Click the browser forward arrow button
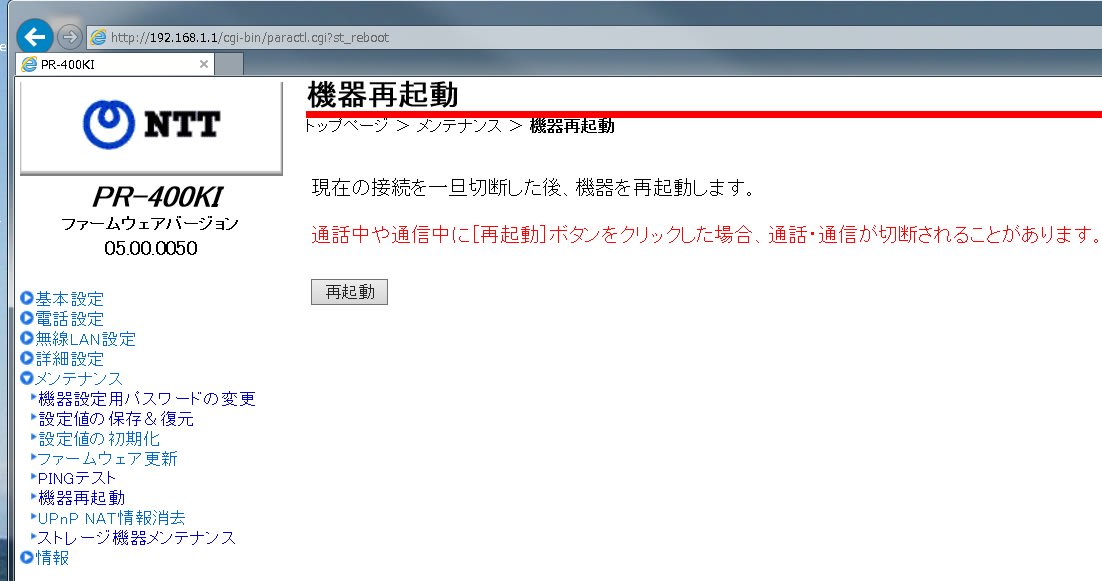Image resolution: width=1102 pixels, height=581 pixels. pyautogui.click(x=70, y=37)
